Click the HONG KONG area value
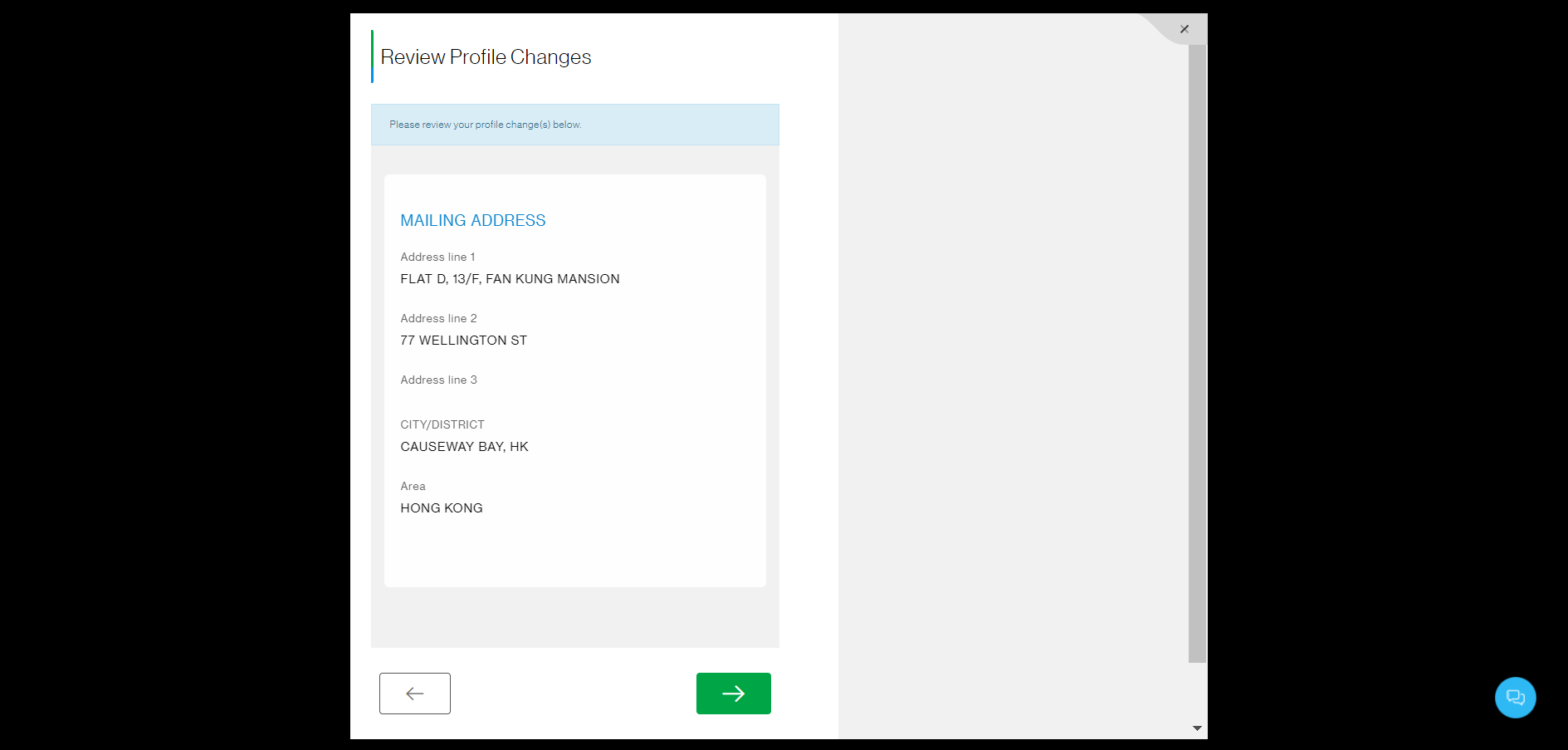 click(441, 508)
